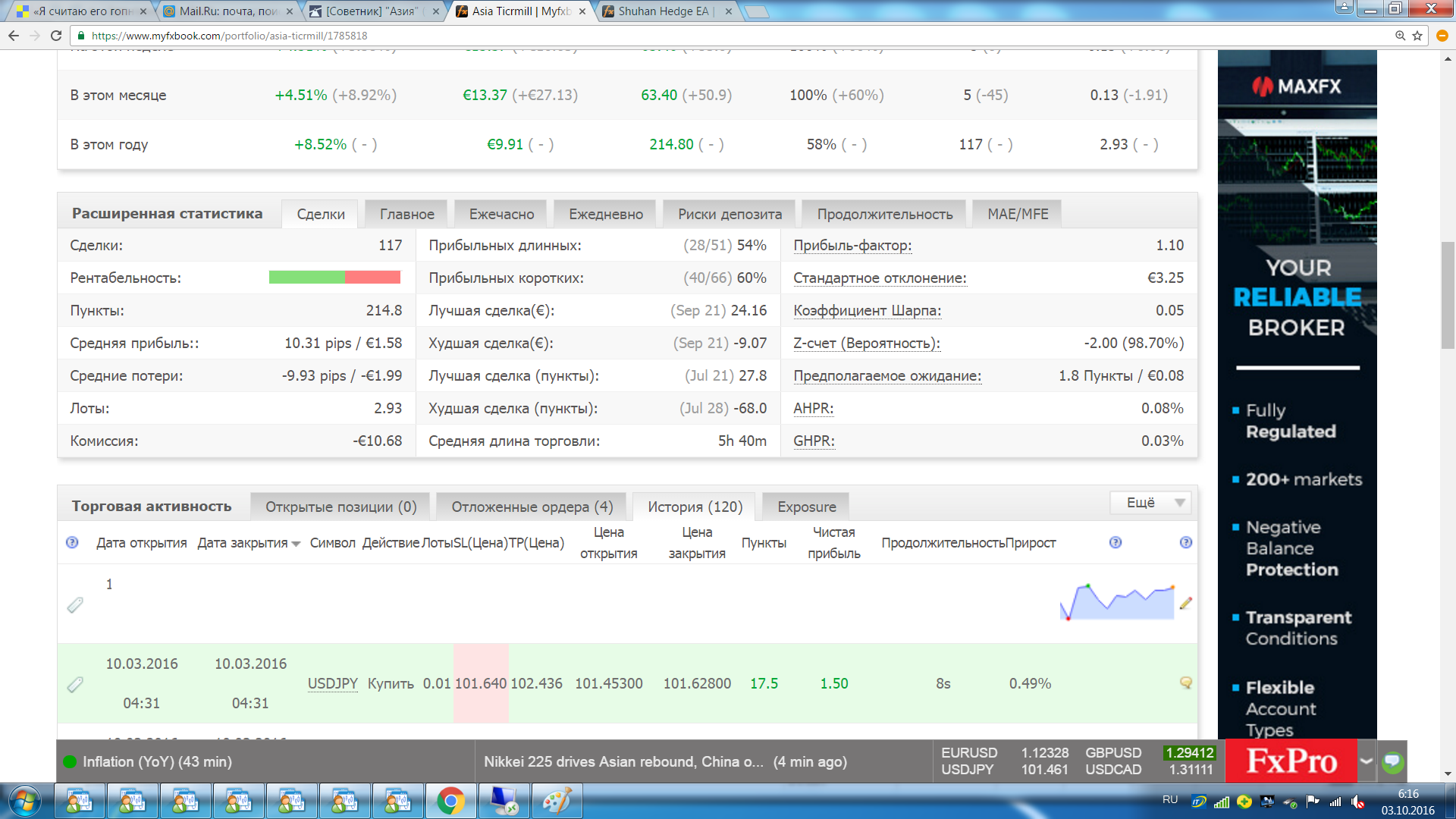
Task: Open the new tab button
Action: 756,11
